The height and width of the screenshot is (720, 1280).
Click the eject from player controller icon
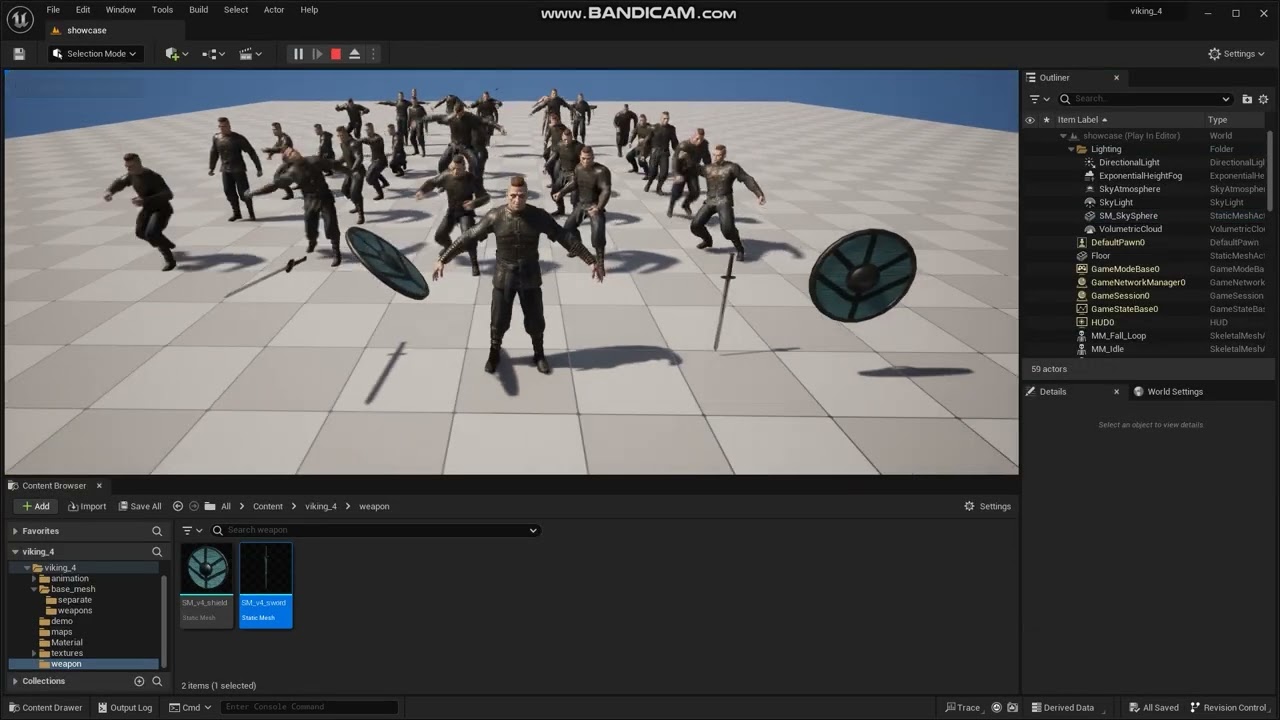pyautogui.click(x=354, y=54)
